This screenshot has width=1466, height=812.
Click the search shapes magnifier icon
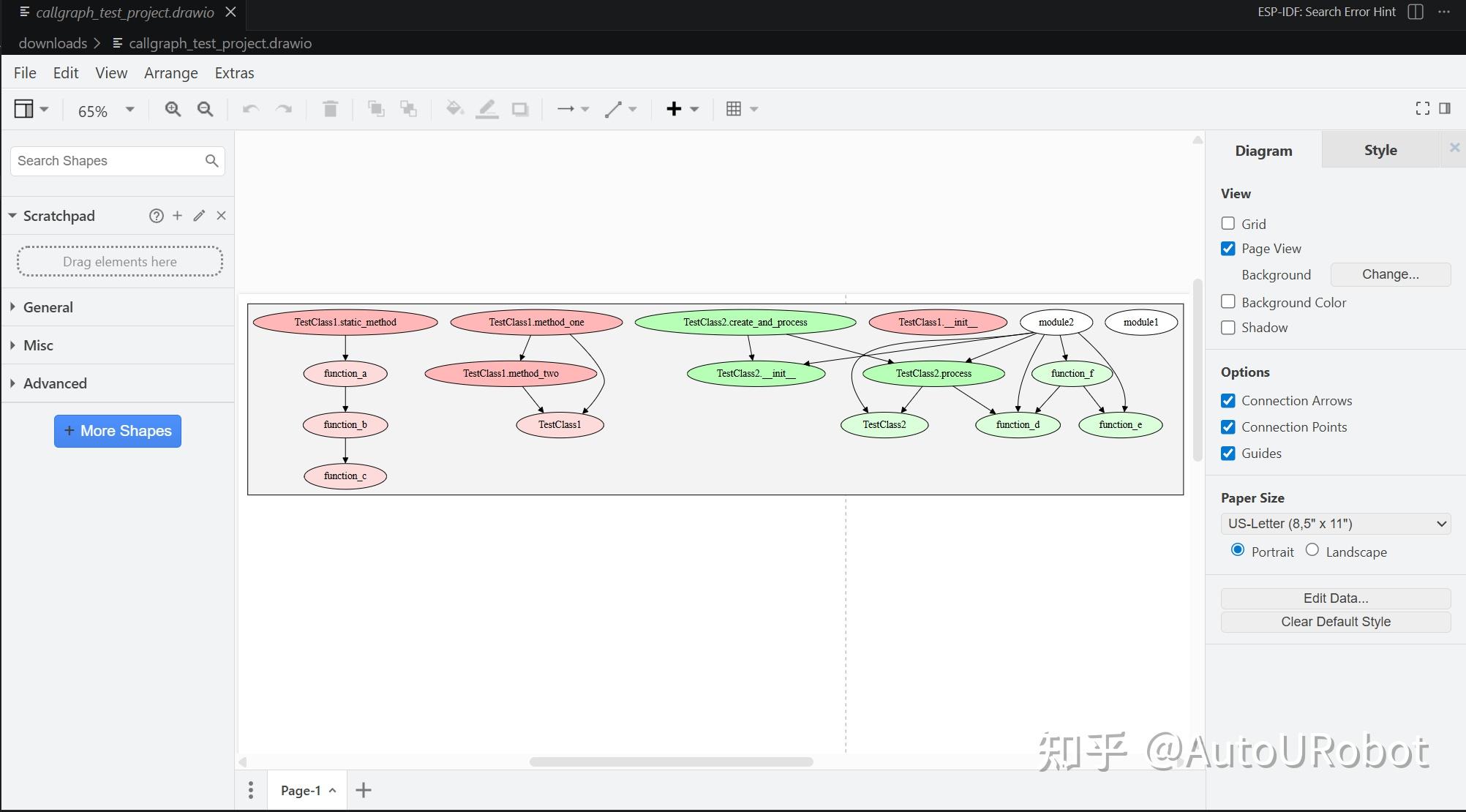click(211, 160)
